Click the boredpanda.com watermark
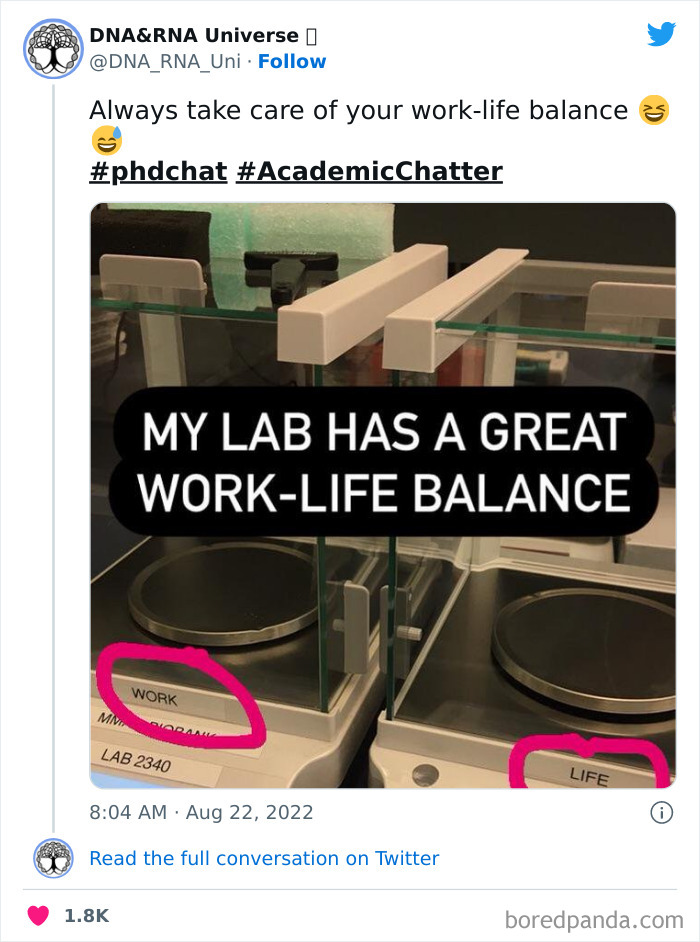The image size is (700, 942). [x=593, y=919]
